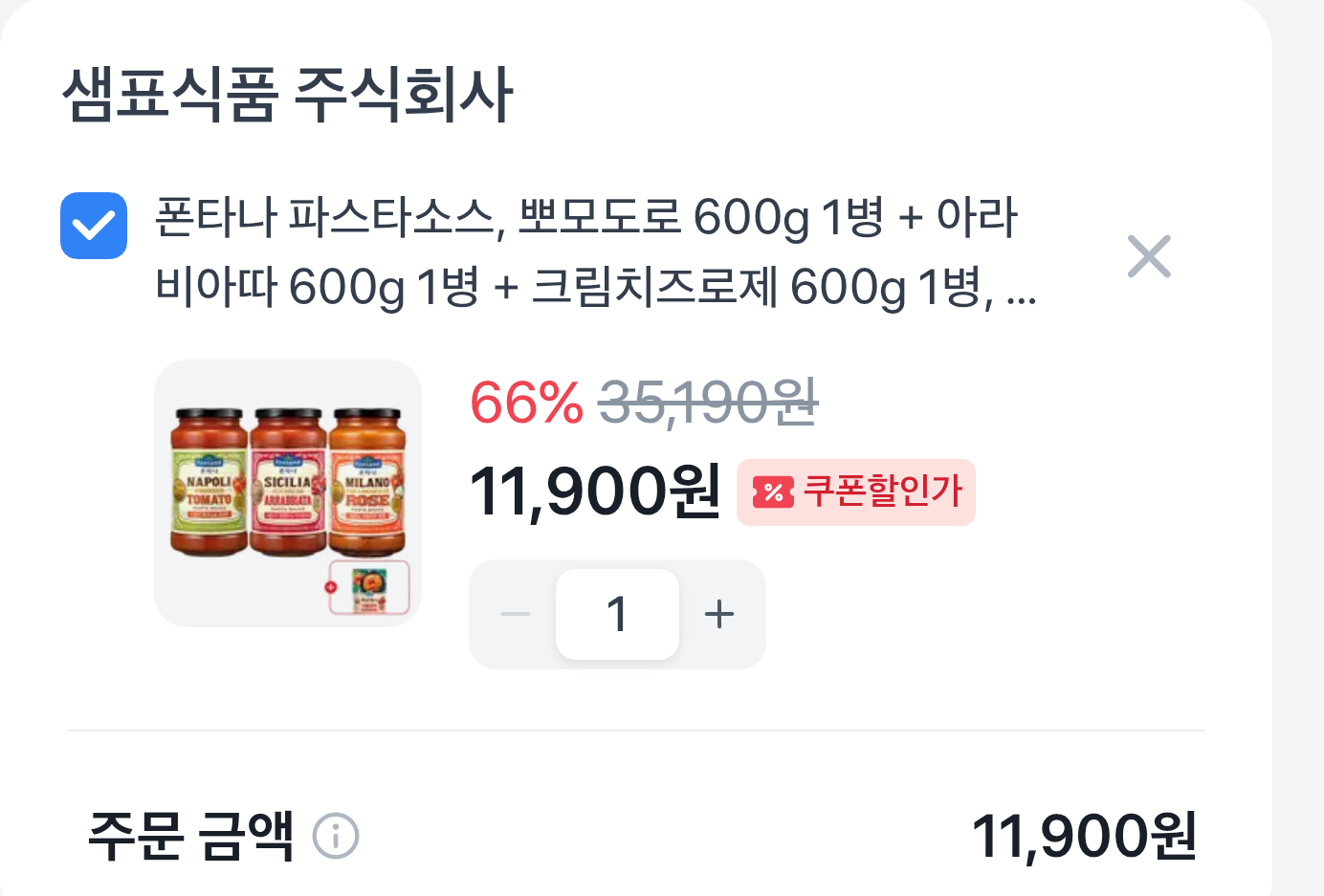Click the 주문 금액 label text
The width and height of the screenshot is (1324, 896).
(x=190, y=836)
